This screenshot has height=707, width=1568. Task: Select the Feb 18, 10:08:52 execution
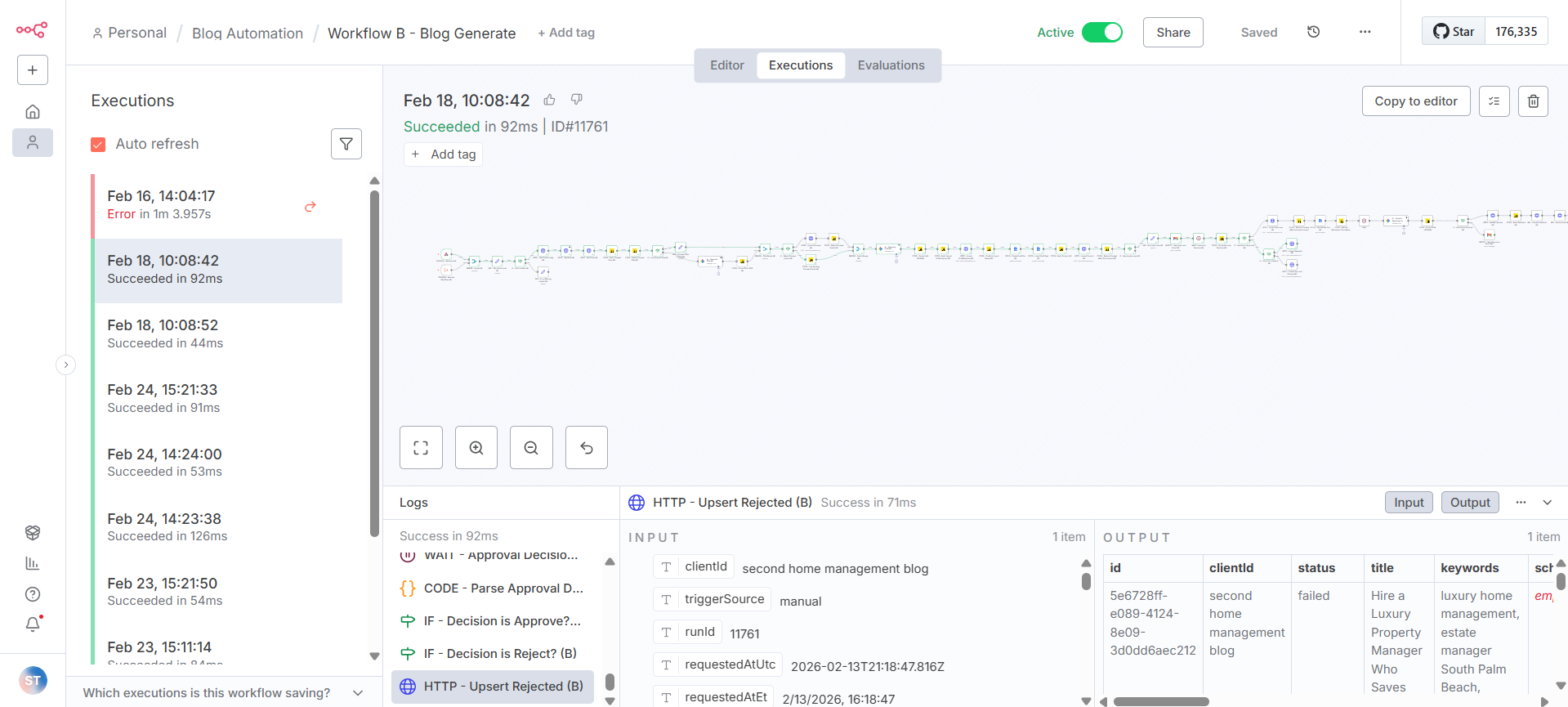tap(217, 335)
